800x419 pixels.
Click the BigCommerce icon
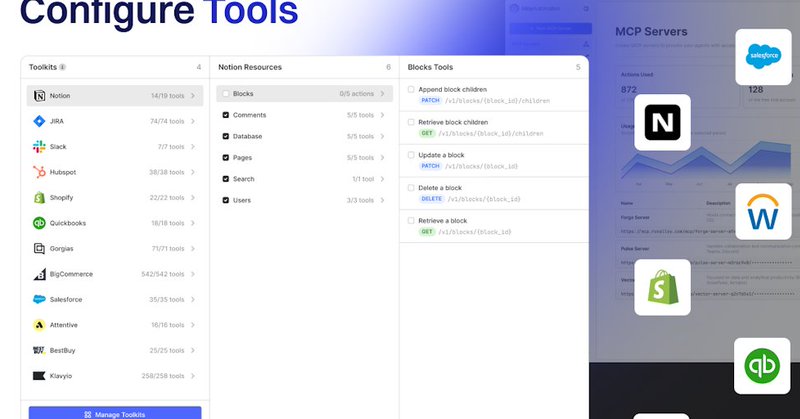[39, 274]
